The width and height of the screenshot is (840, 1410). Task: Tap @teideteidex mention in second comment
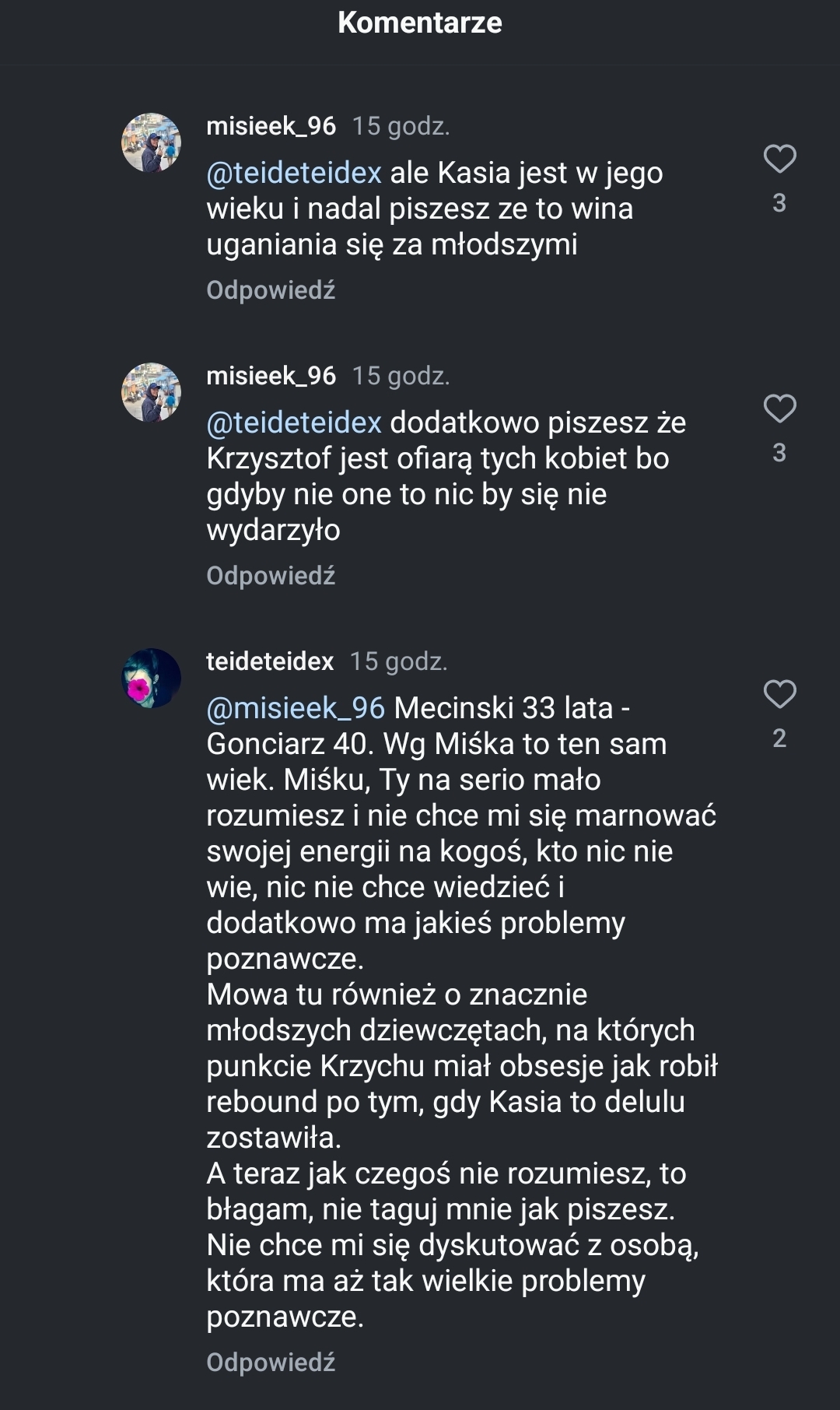click(294, 423)
